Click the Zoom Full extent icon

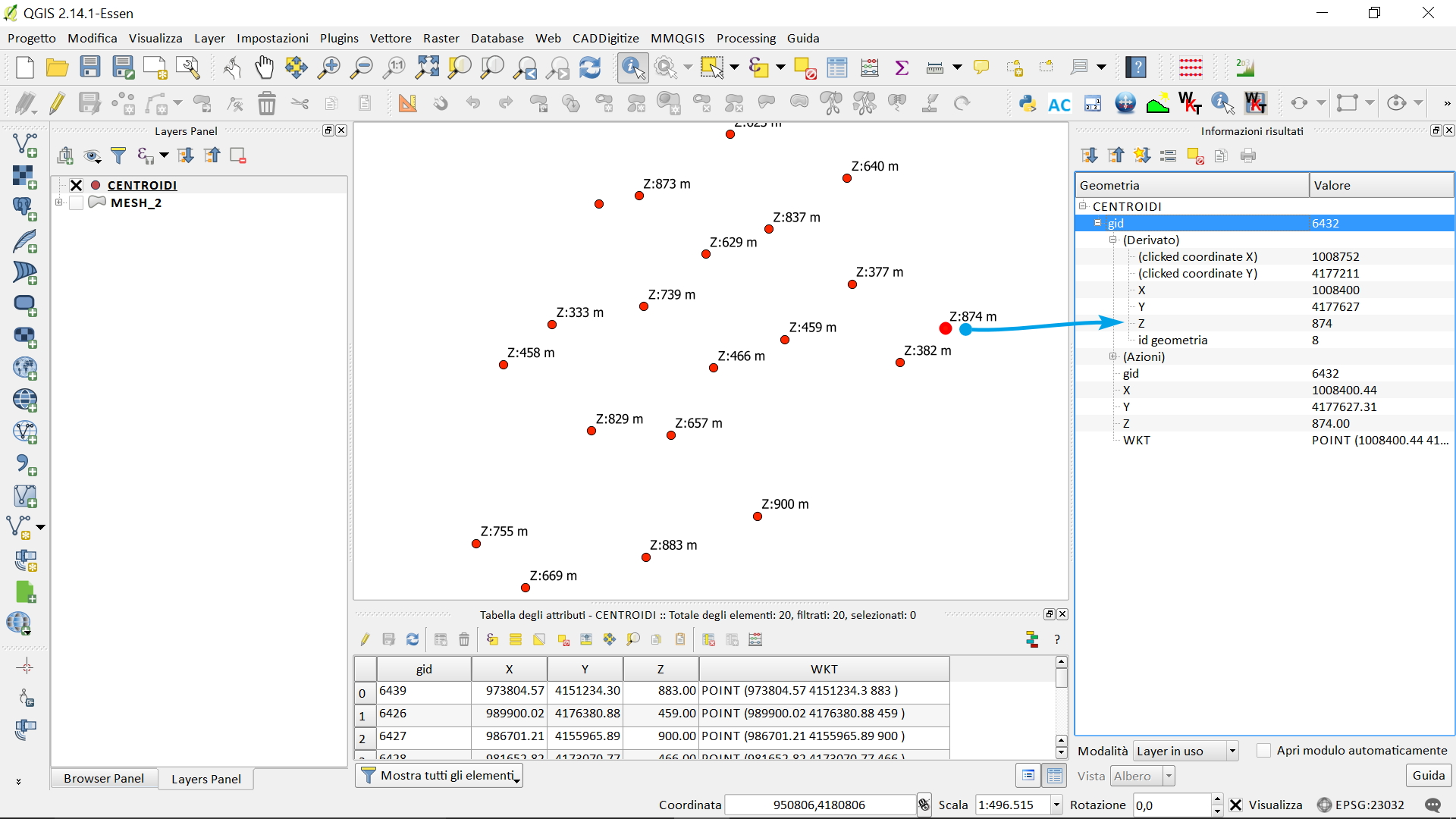(427, 67)
